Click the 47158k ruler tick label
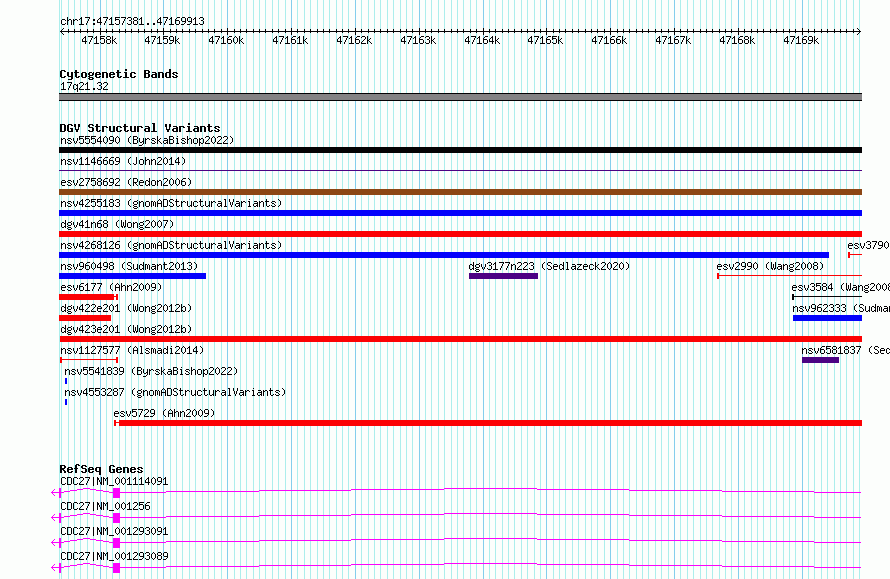This screenshot has height=579, width=890. (x=99, y=40)
